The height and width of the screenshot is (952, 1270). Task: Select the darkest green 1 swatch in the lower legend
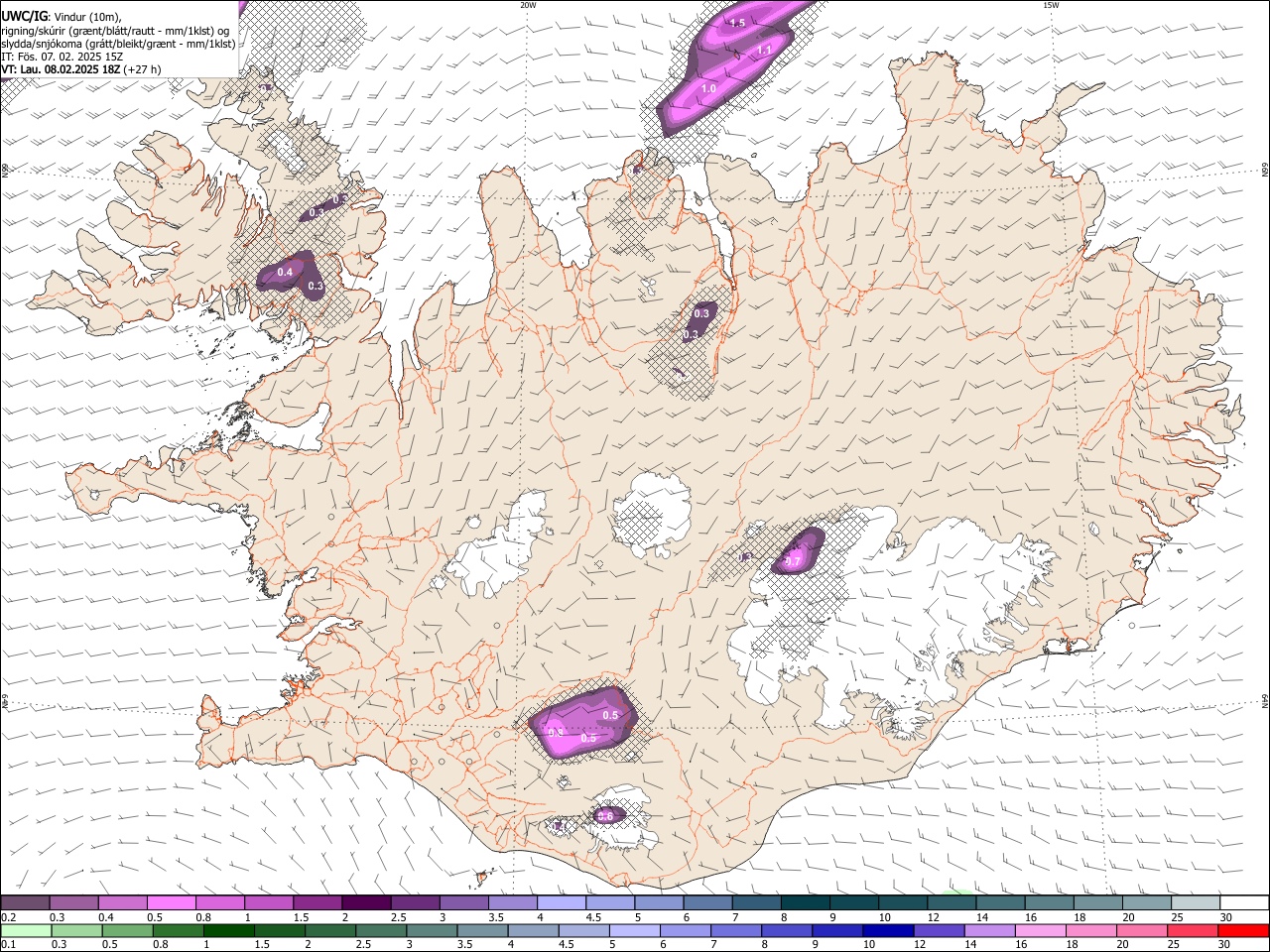click(x=228, y=930)
